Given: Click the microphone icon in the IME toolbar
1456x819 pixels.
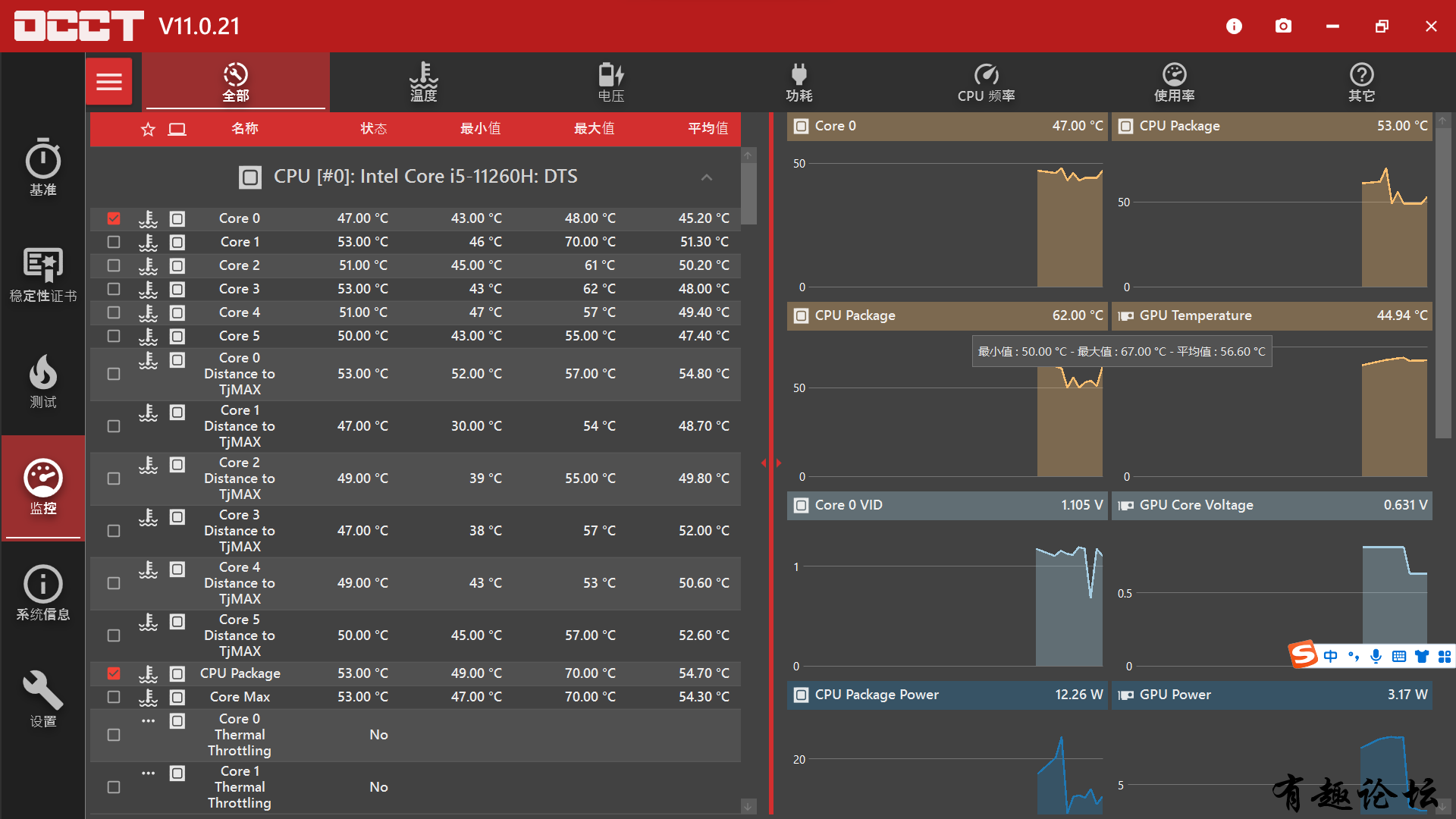Looking at the screenshot, I should [x=1376, y=656].
